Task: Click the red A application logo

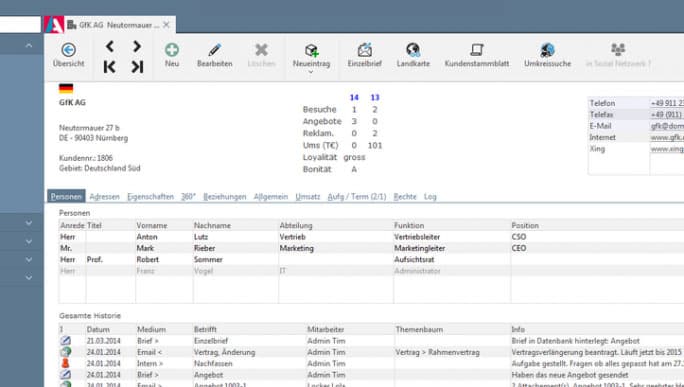Action: point(54,25)
